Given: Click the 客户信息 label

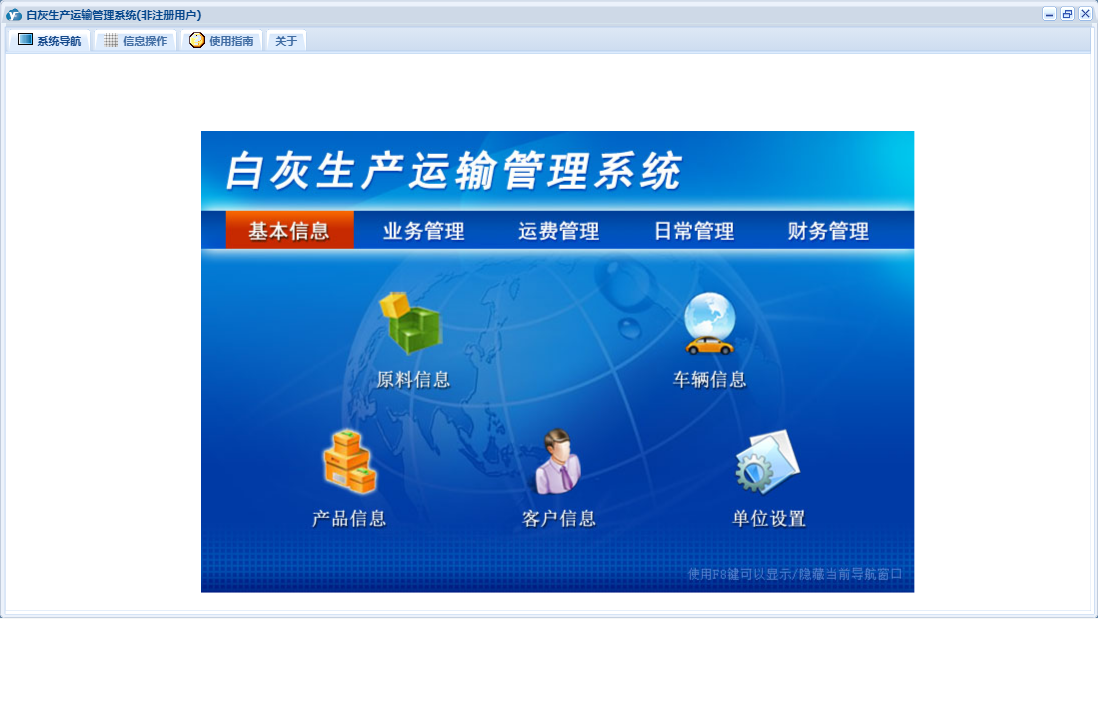Looking at the screenshot, I should tap(558, 518).
